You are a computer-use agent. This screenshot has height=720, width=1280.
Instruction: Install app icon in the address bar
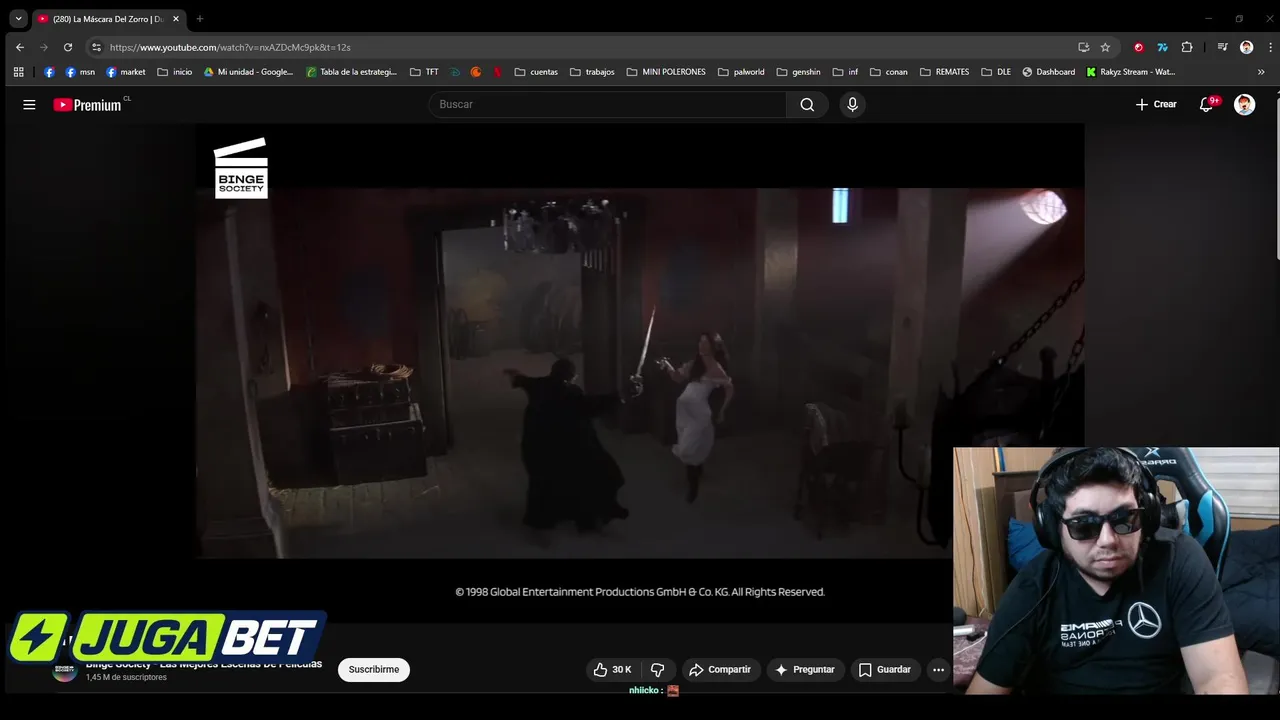[x=1083, y=47]
